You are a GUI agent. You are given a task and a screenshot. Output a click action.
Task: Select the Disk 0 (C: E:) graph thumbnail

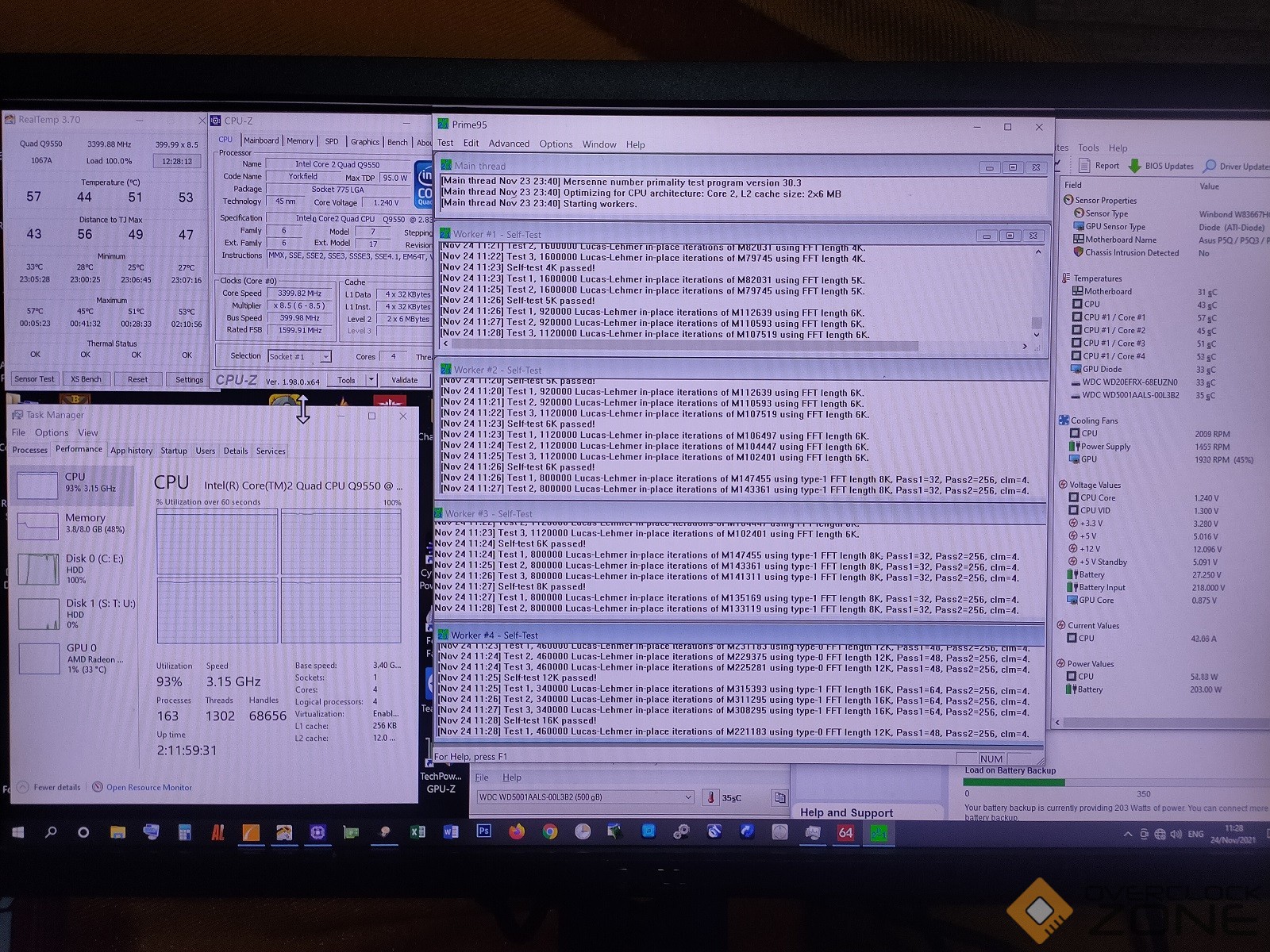(x=38, y=569)
